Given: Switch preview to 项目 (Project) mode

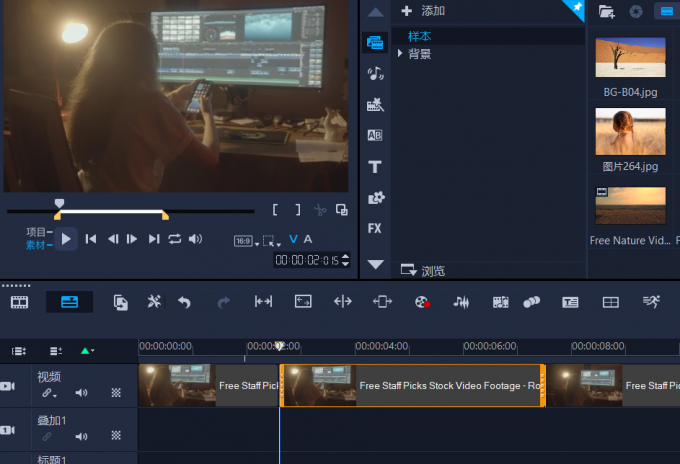Looking at the screenshot, I should (36, 232).
